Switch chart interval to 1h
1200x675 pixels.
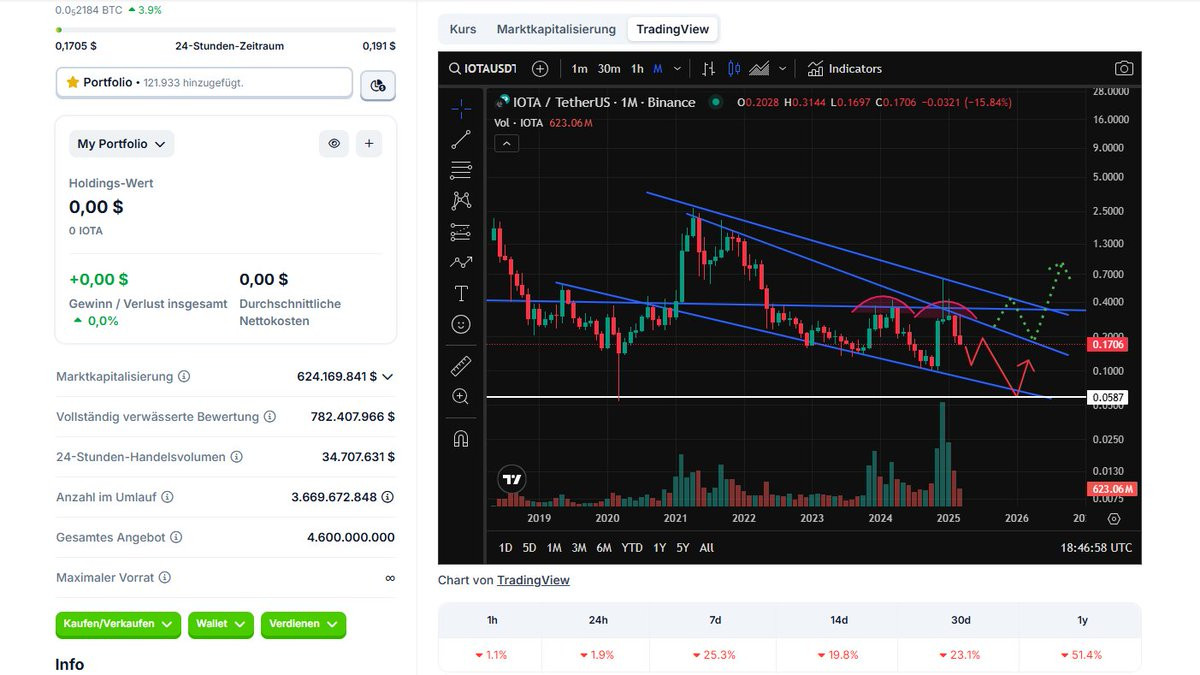pos(637,68)
